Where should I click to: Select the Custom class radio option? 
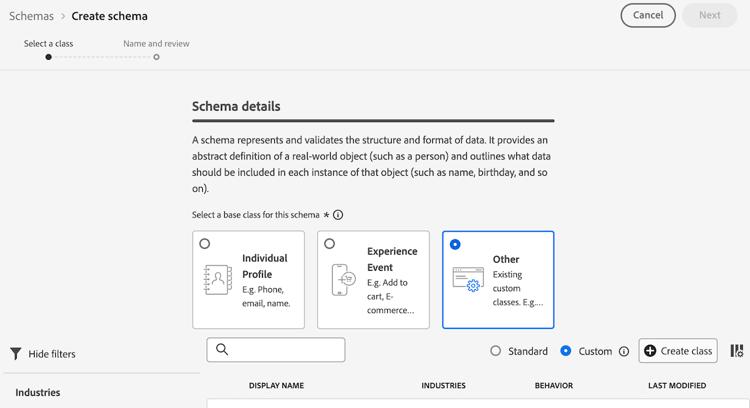point(566,351)
